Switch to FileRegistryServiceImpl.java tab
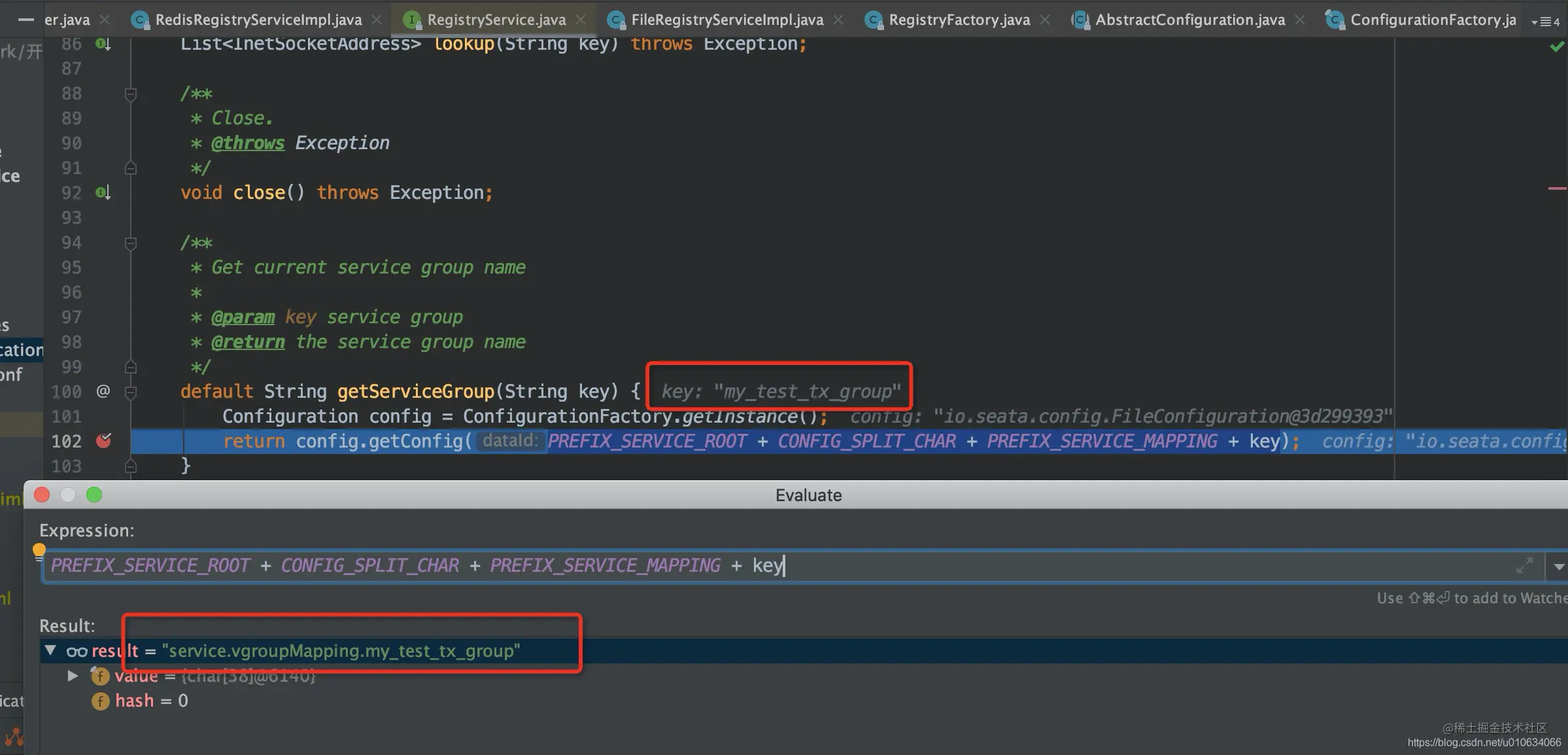This screenshot has width=1568, height=755. pyautogui.click(x=726, y=20)
